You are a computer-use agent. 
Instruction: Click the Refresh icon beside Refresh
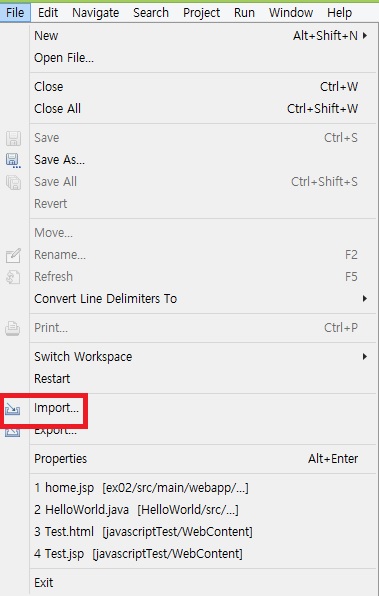[13, 277]
